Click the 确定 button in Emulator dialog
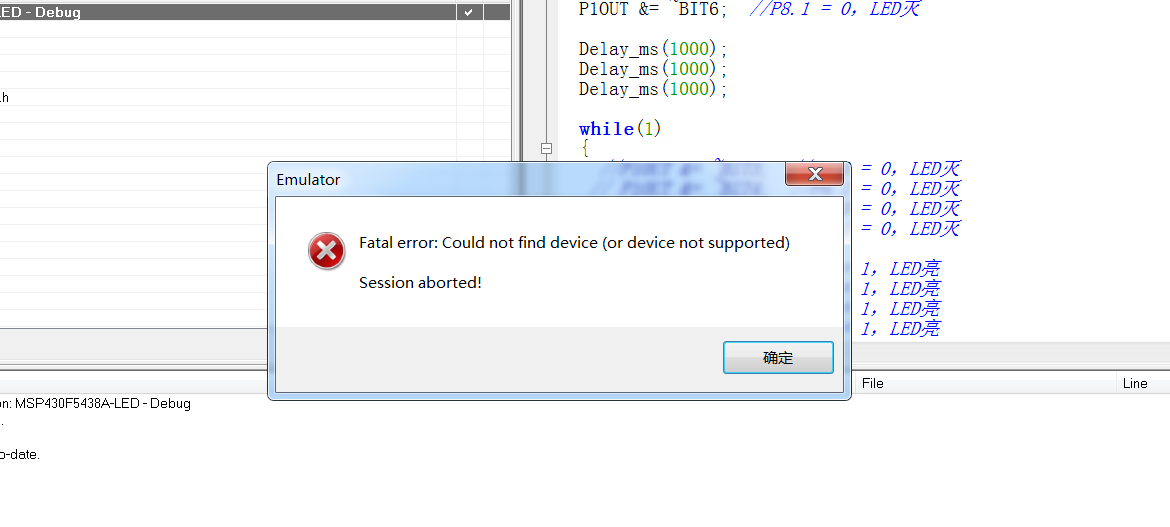This screenshot has height=527, width=1170. [778, 358]
